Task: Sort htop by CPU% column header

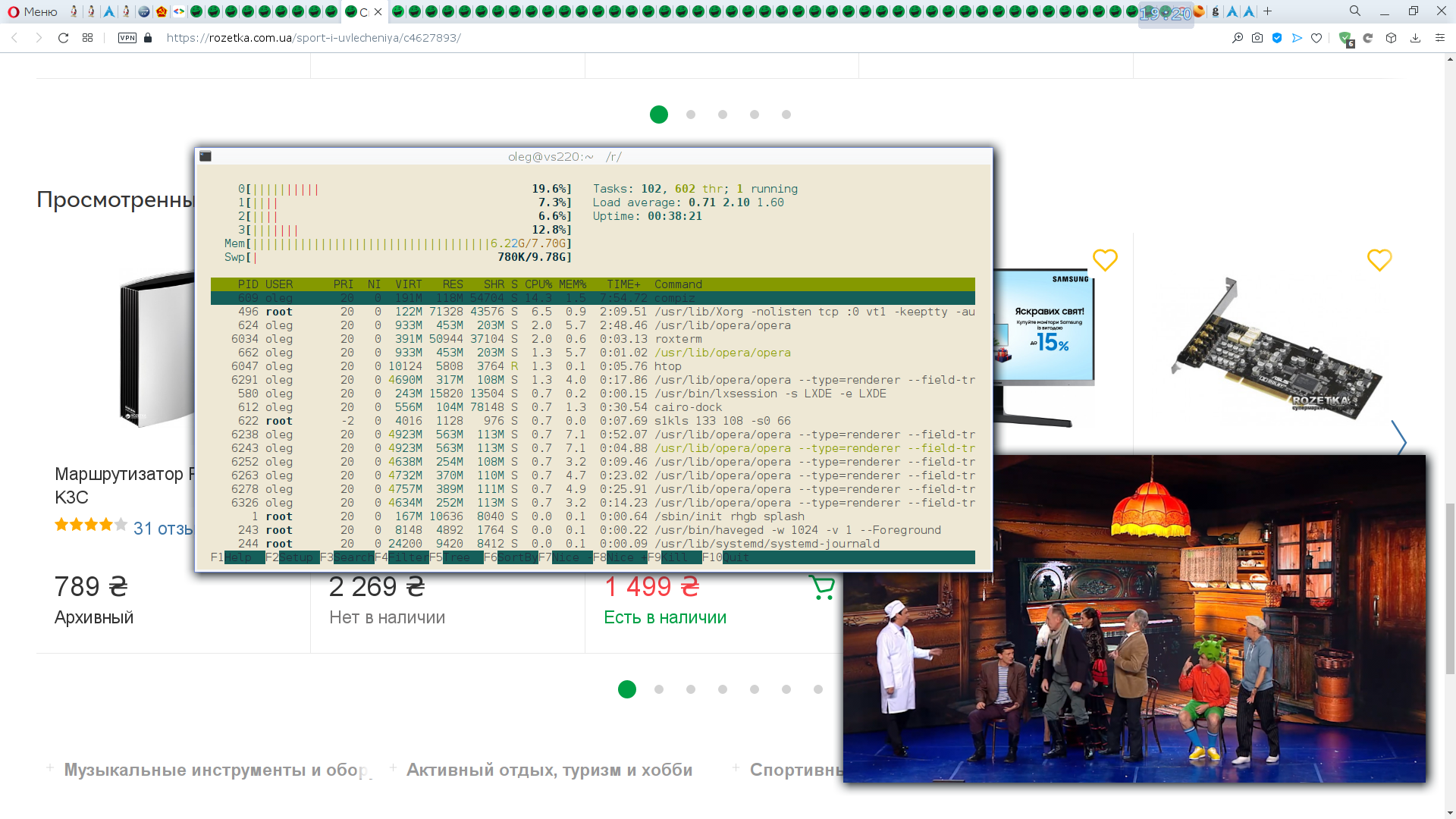Action: (x=538, y=284)
